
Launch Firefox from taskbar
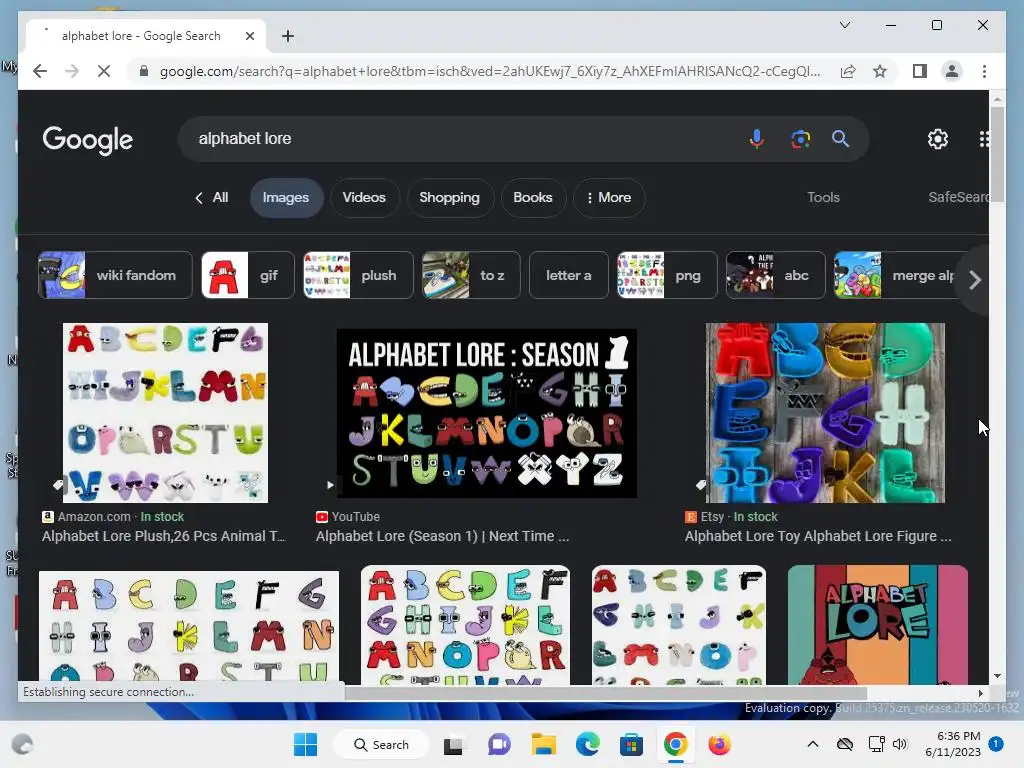(x=719, y=744)
